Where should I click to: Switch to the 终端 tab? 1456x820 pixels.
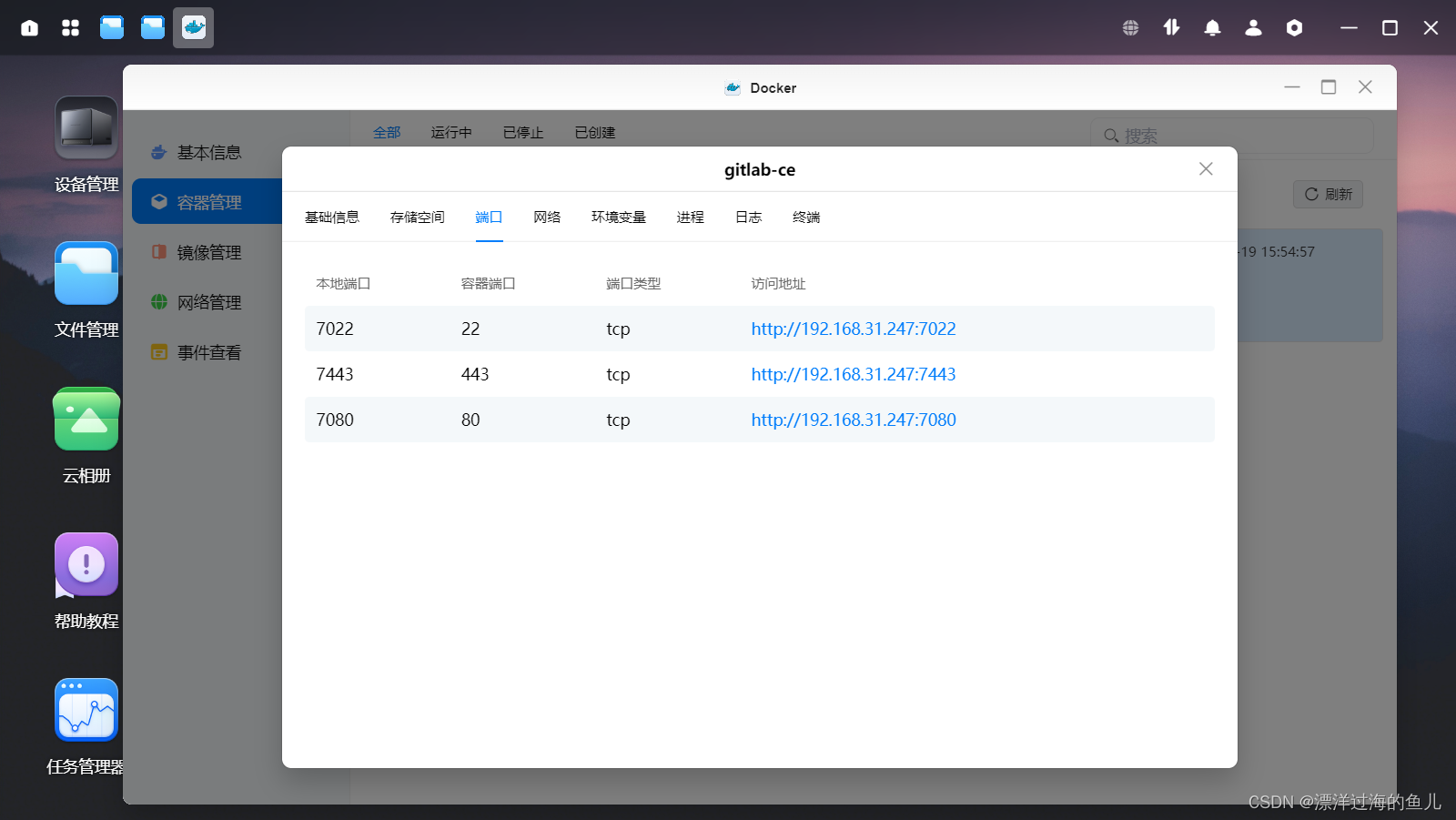pos(805,217)
